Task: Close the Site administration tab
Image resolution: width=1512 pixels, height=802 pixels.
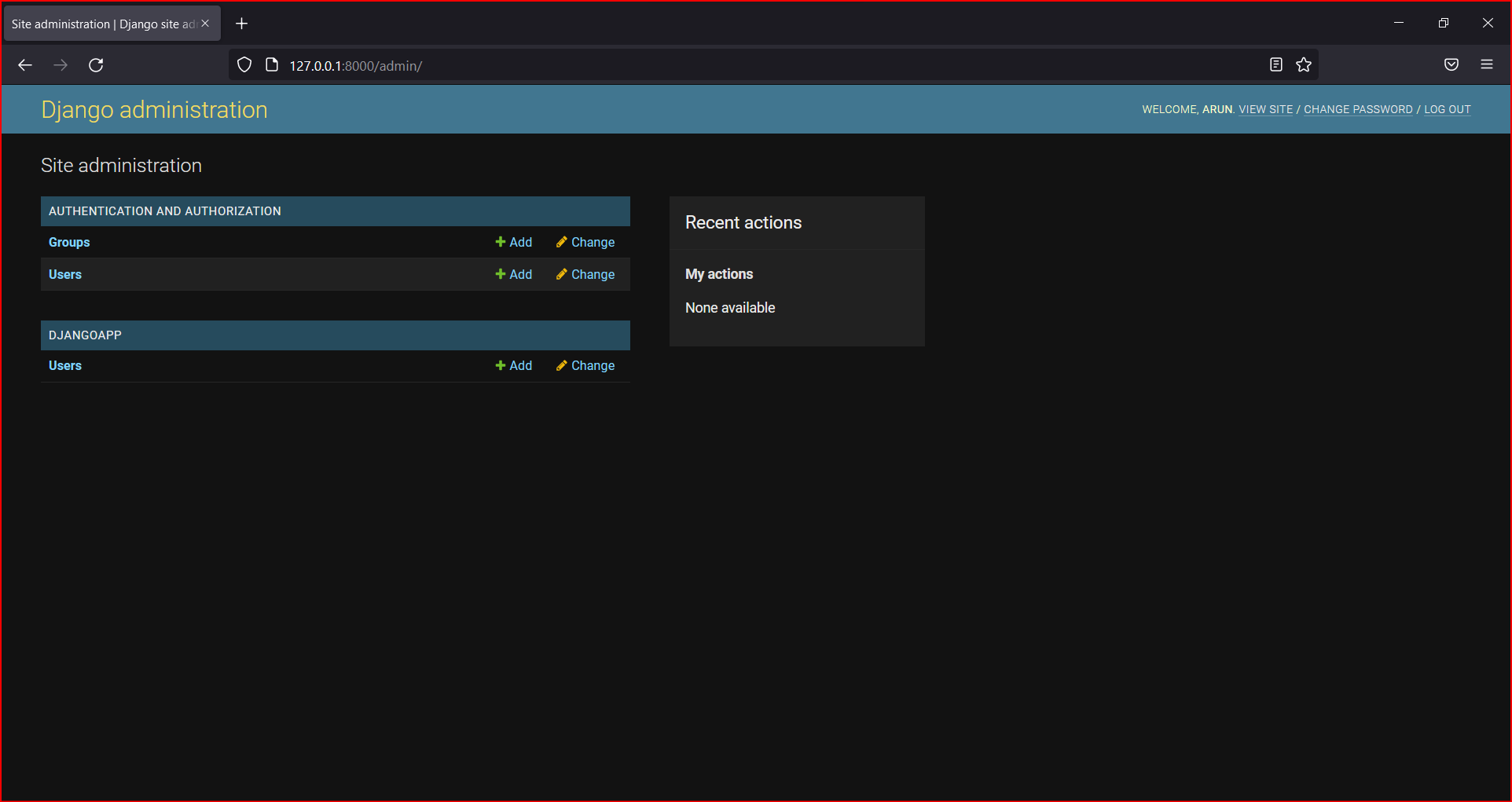Action: coord(205,24)
